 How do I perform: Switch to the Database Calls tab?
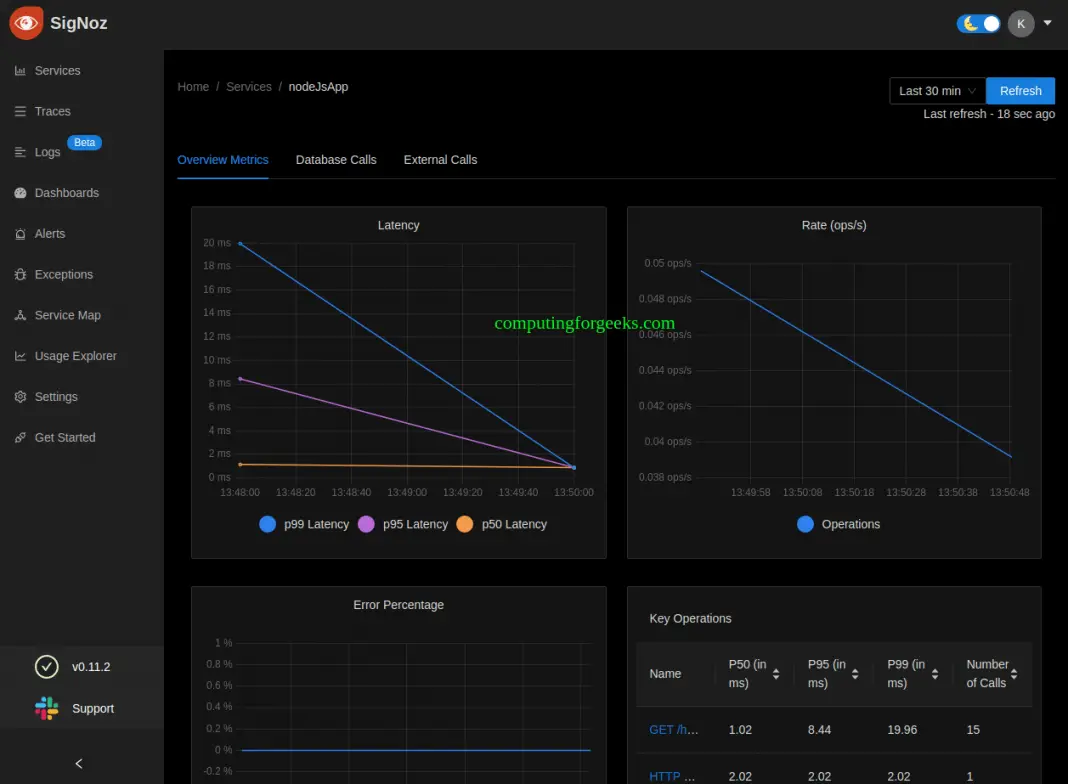[x=336, y=159]
